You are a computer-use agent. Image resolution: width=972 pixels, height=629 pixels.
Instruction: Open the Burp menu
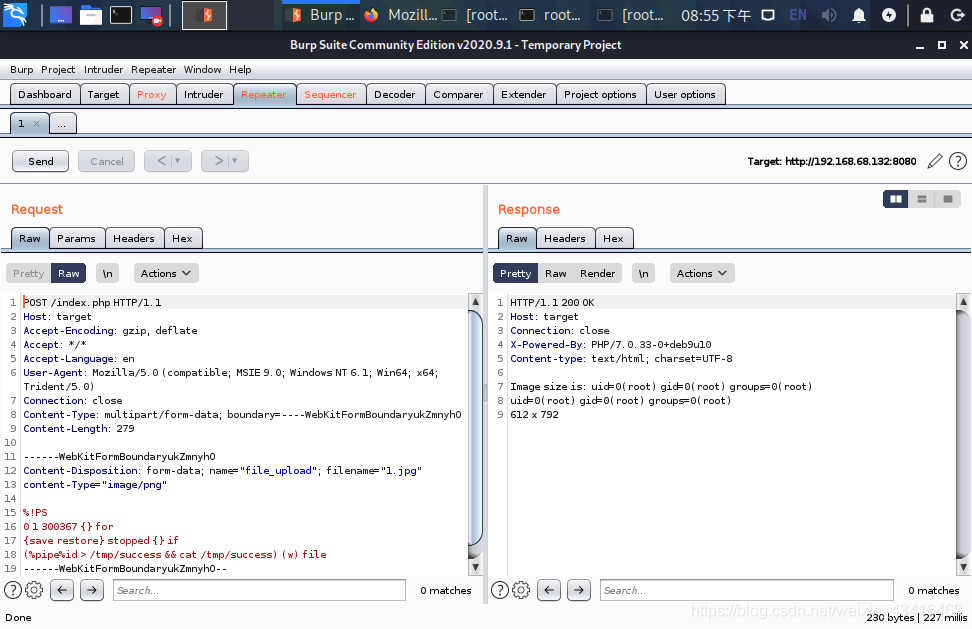click(21, 69)
